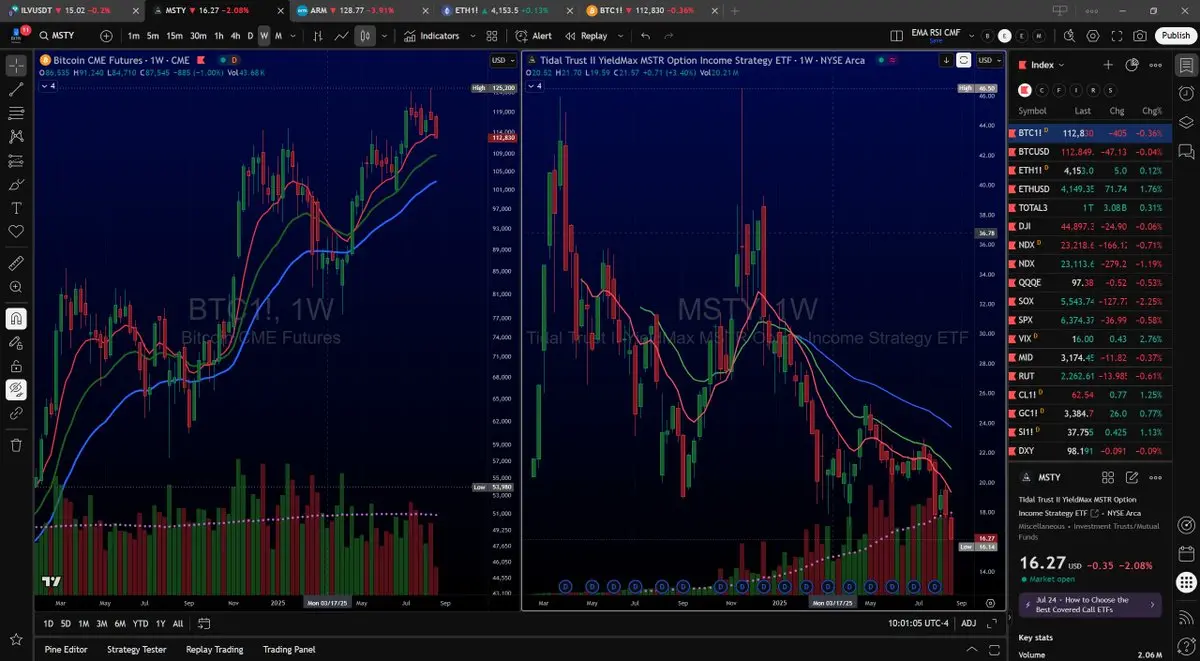
Task: Expand collapsed indicators legend on BTC chart
Action: point(48,86)
